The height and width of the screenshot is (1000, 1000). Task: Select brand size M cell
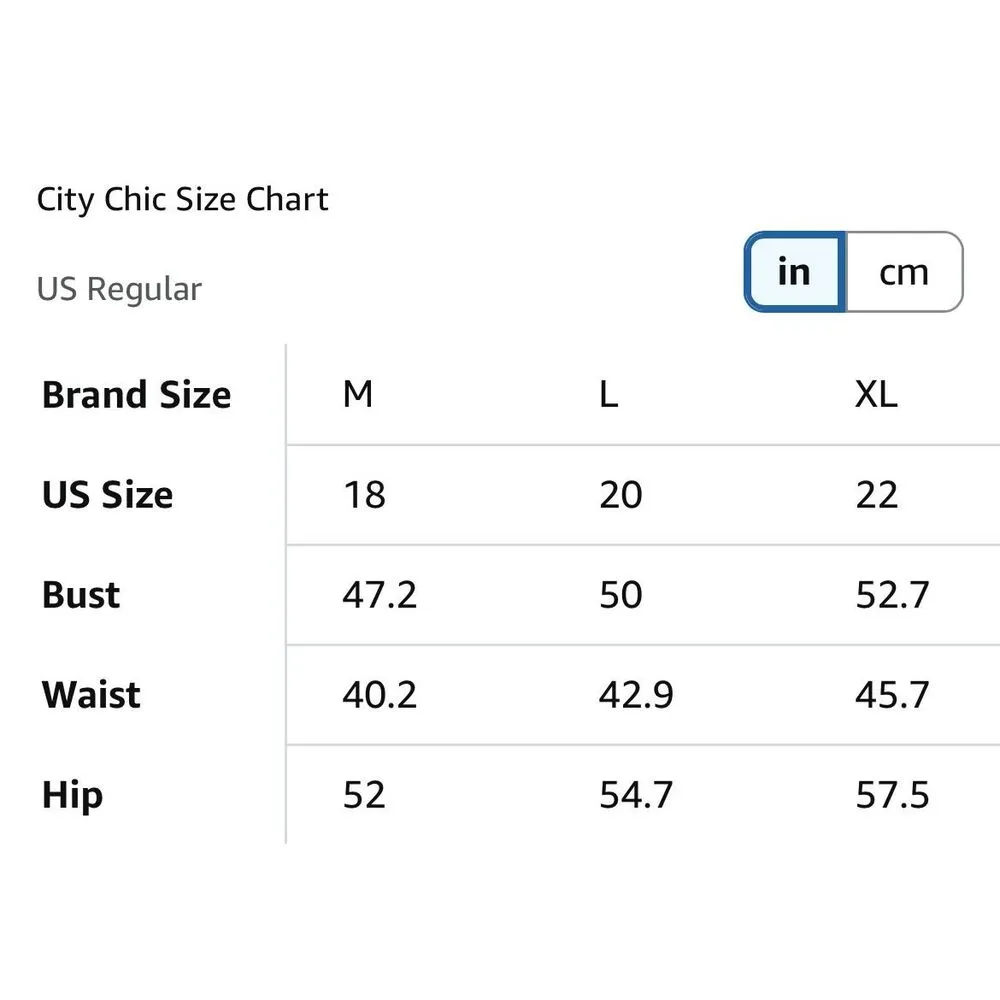(358, 395)
